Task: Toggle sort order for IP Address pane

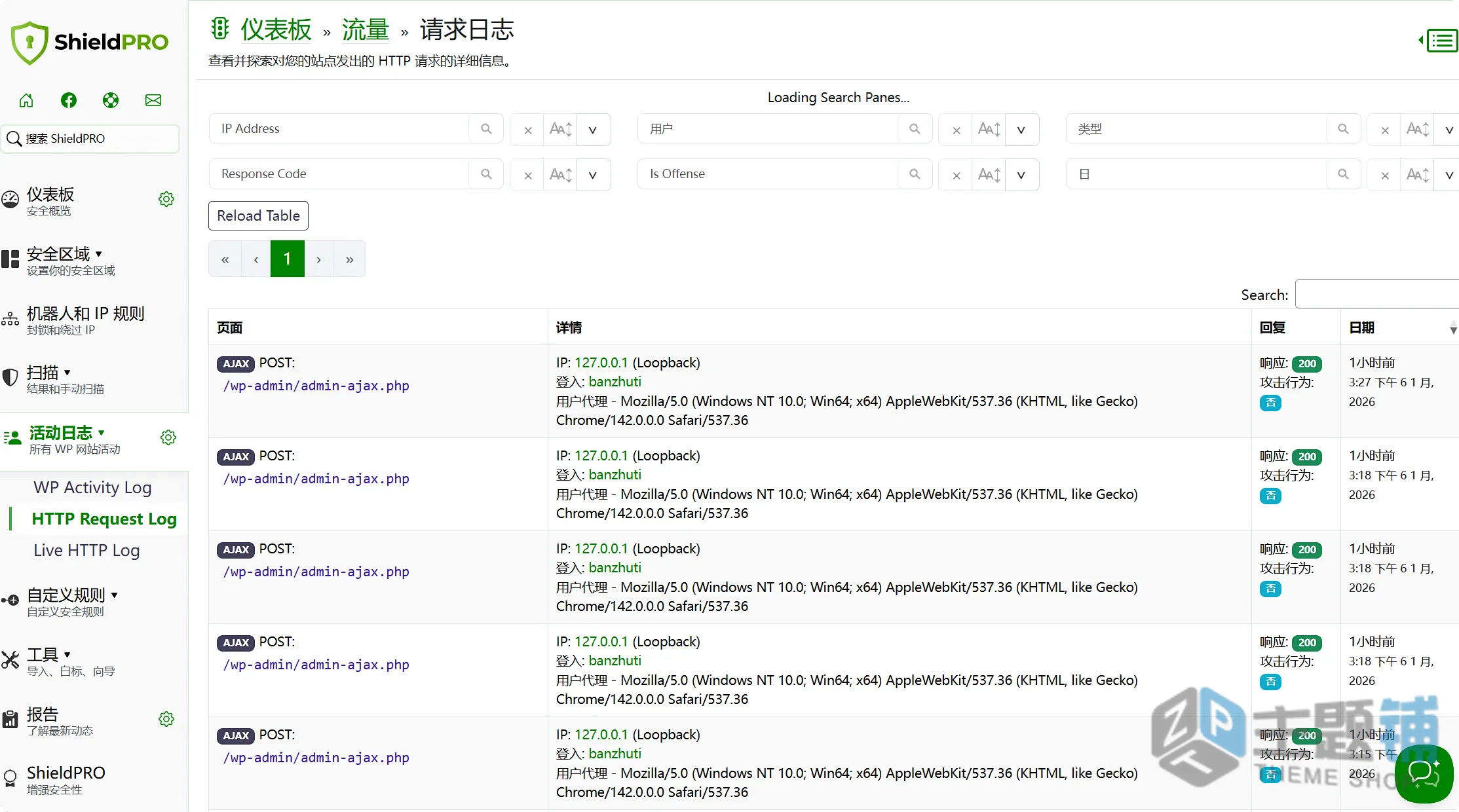Action: (561, 130)
